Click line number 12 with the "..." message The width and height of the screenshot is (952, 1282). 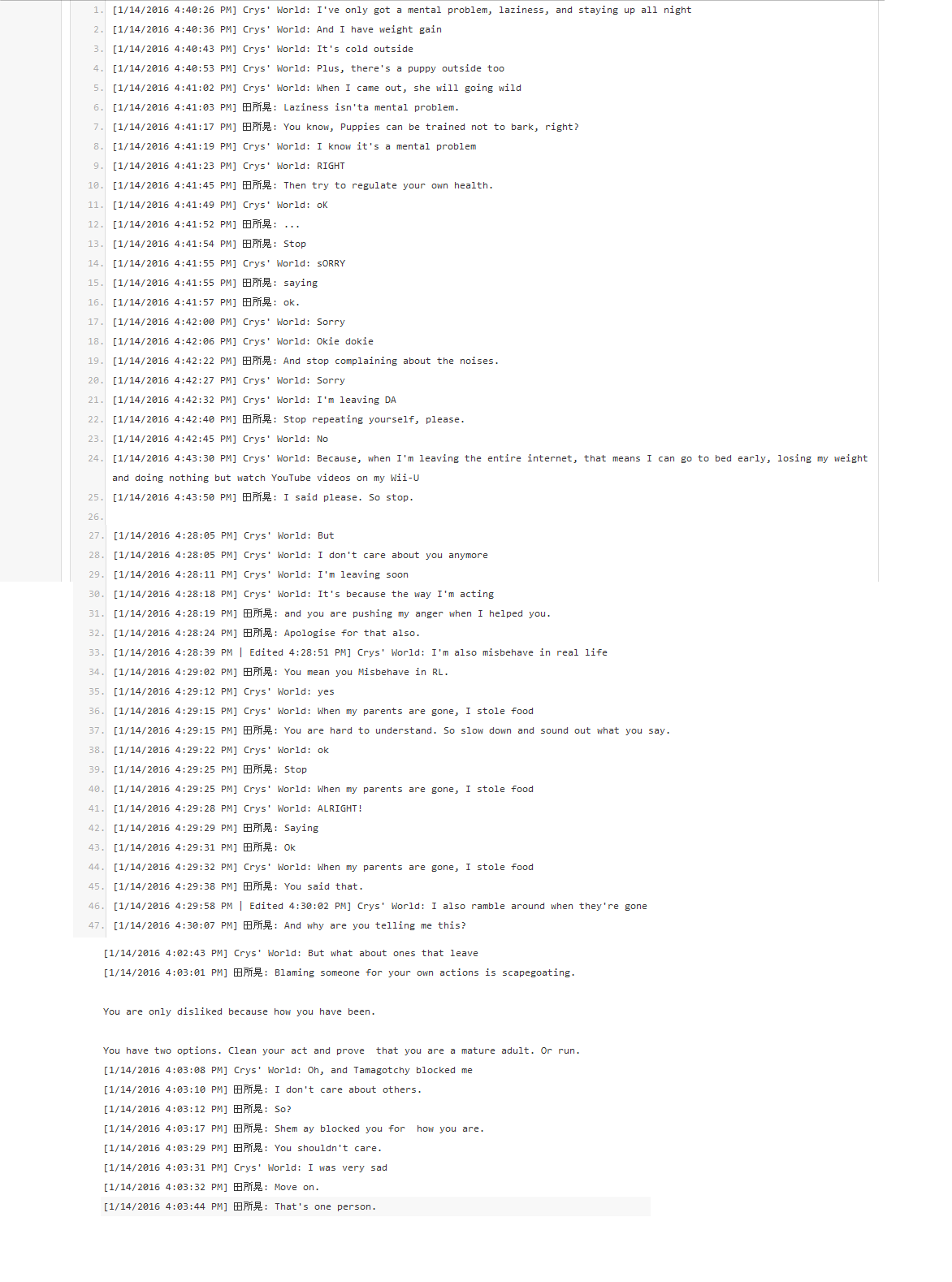(x=96, y=224)
